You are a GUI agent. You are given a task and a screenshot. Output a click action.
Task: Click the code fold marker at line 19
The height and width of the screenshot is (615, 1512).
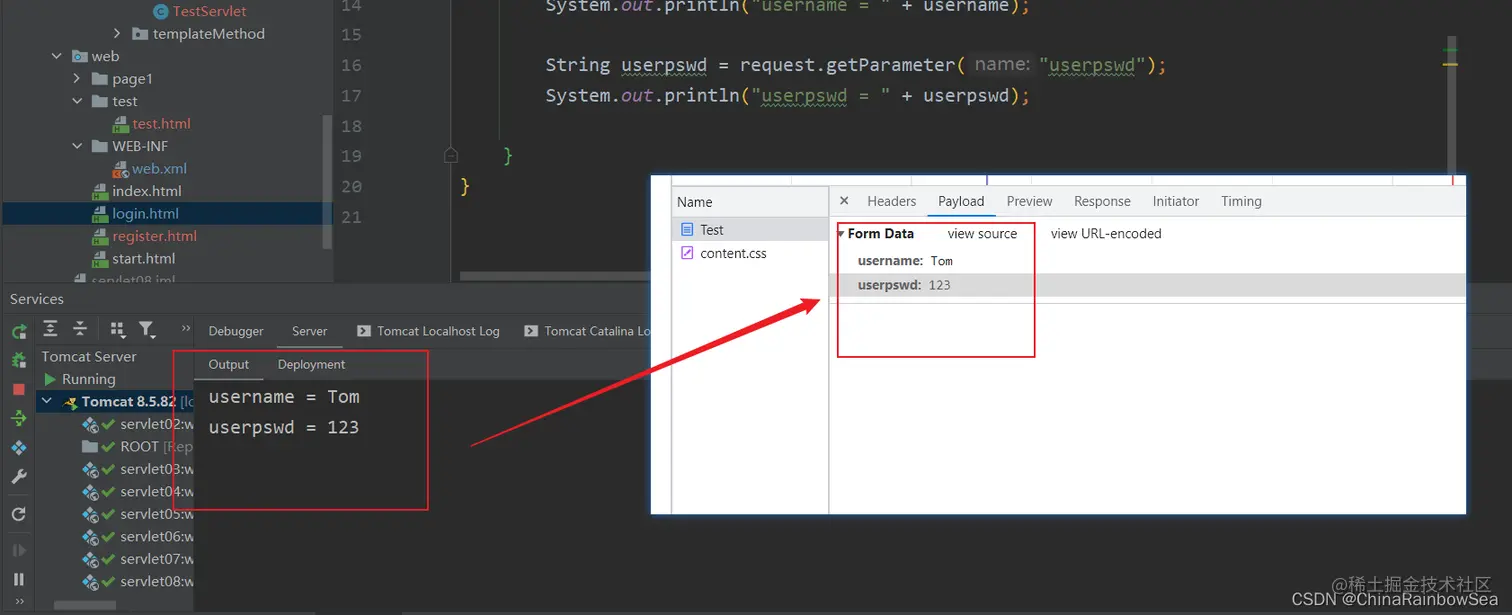click(x=451, y=156)
